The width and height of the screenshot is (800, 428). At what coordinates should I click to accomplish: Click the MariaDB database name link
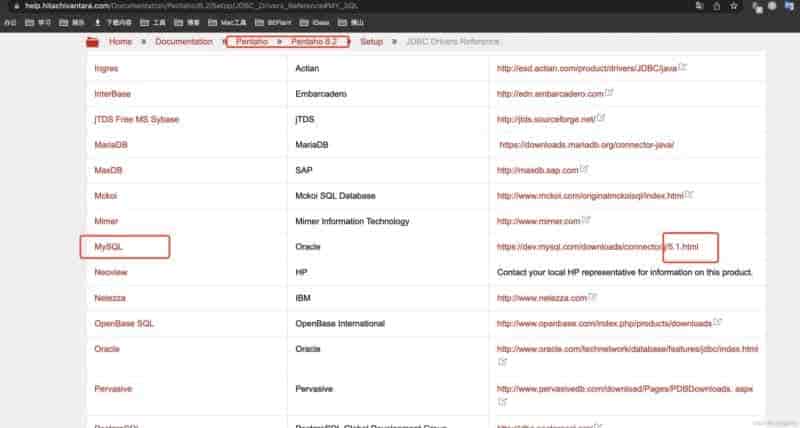(110, 144)
